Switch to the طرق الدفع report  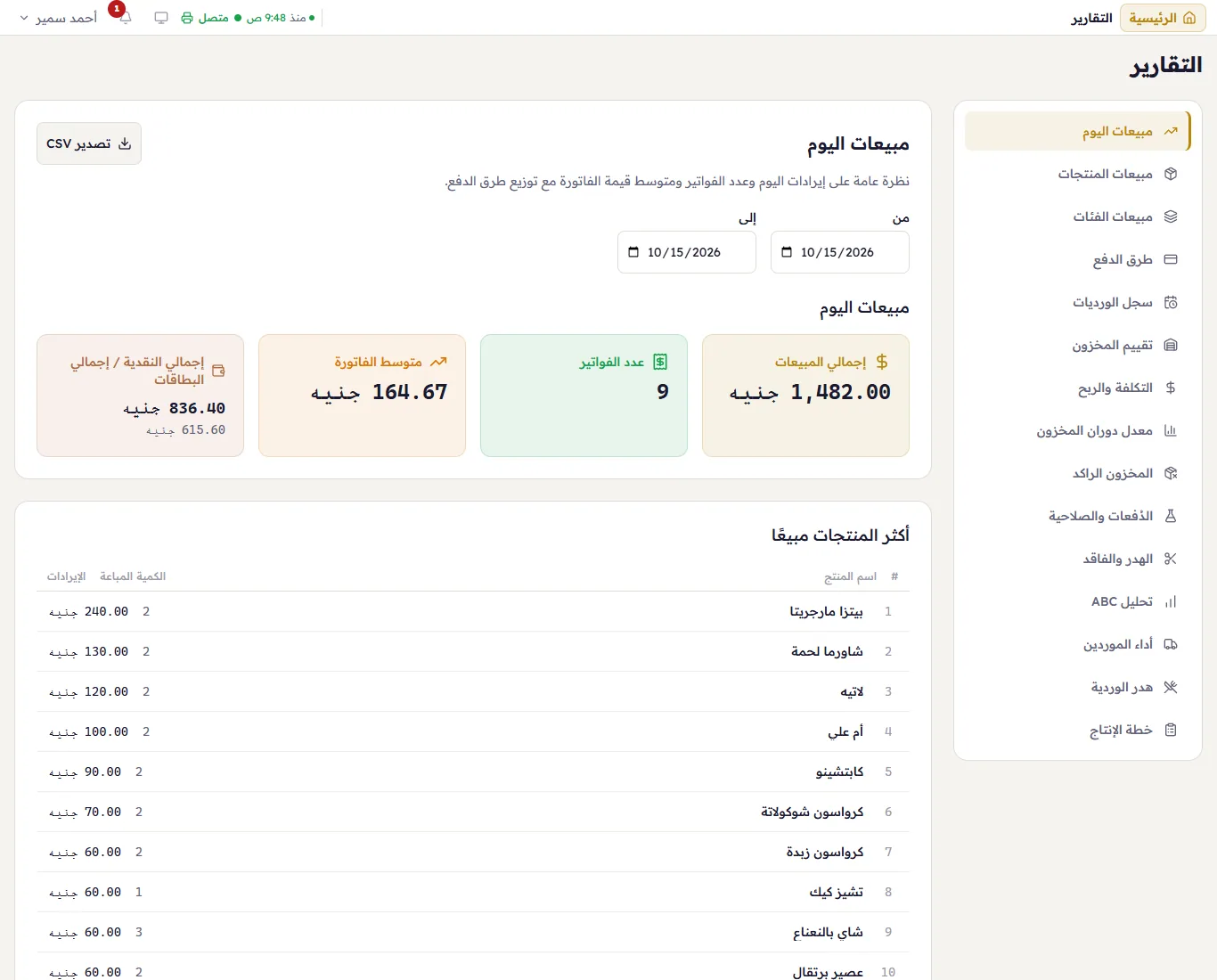click(x=1077, y=259)
